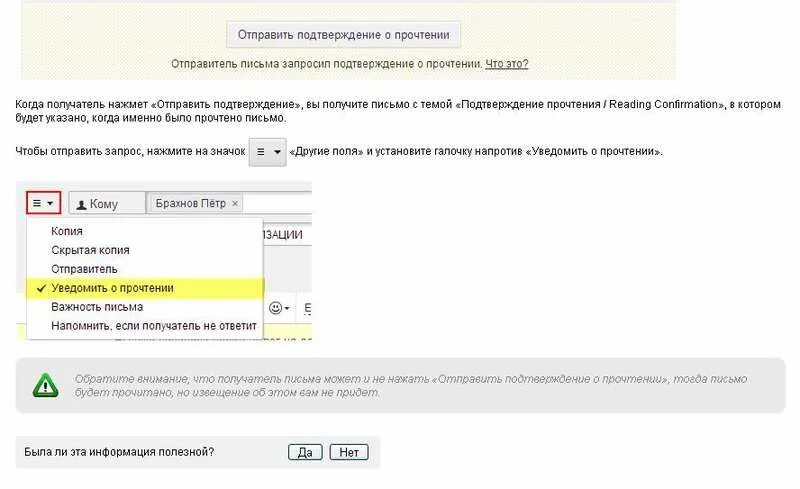Screen dimensions: 800x489
Task: Remove recipient 'Брахнов Пётр' with the x
Action: click(235, 203)
